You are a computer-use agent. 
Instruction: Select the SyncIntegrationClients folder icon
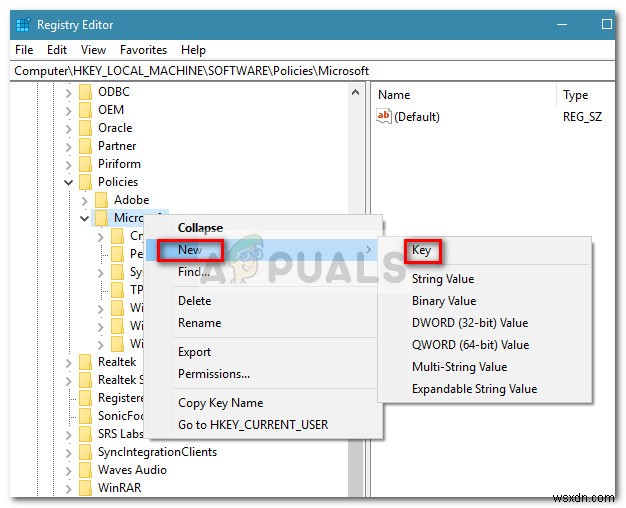[x=85, y=452]
